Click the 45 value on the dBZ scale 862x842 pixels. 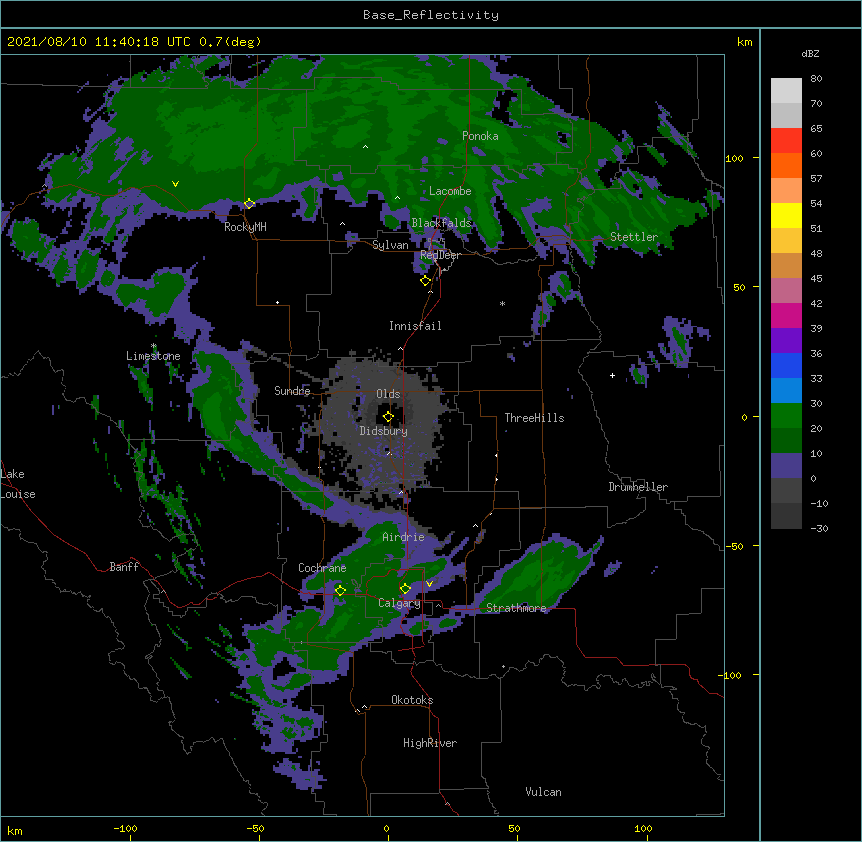pos(816,279)
